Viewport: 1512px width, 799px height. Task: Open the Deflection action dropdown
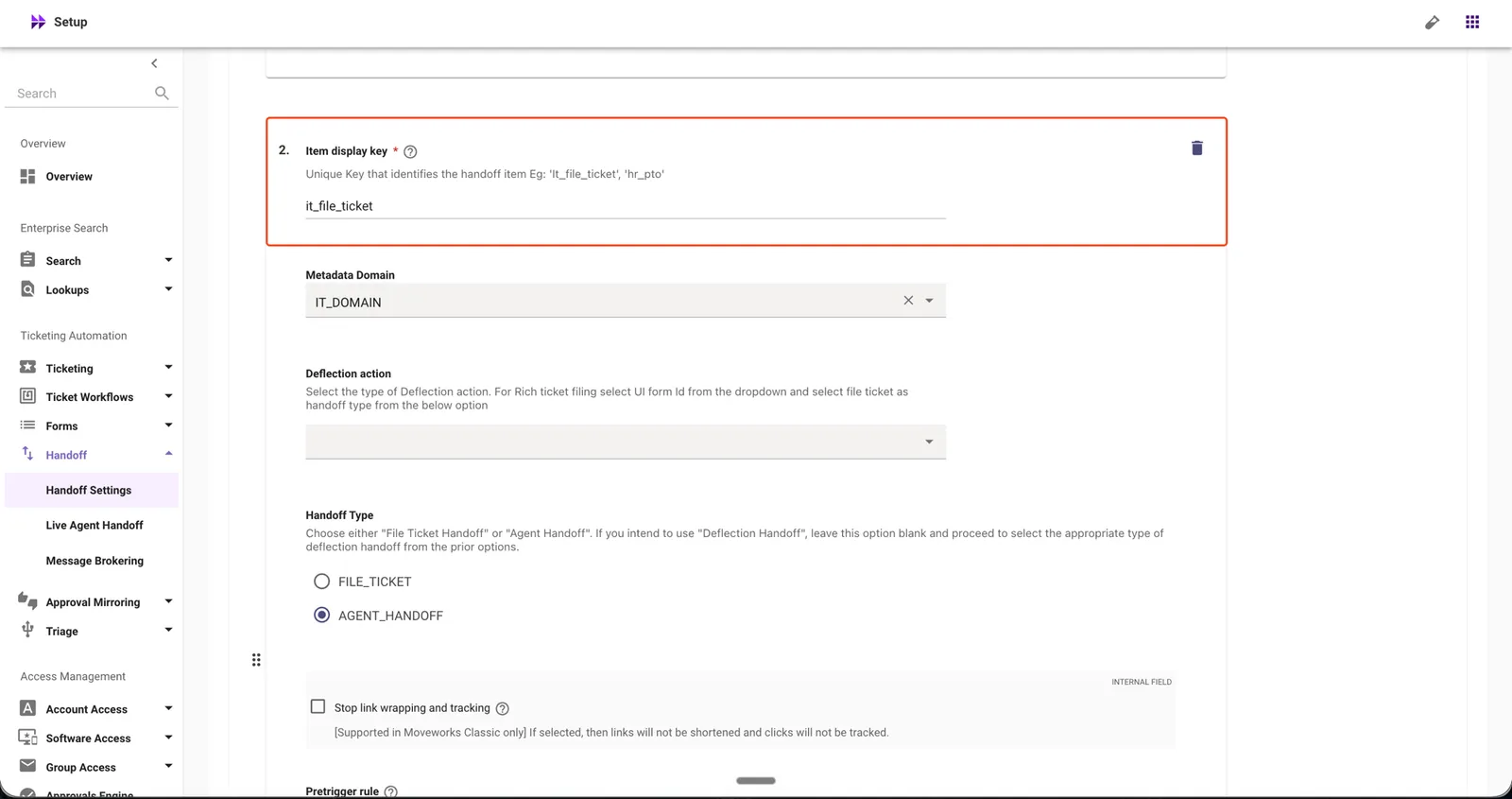click(x=626, y=442)
